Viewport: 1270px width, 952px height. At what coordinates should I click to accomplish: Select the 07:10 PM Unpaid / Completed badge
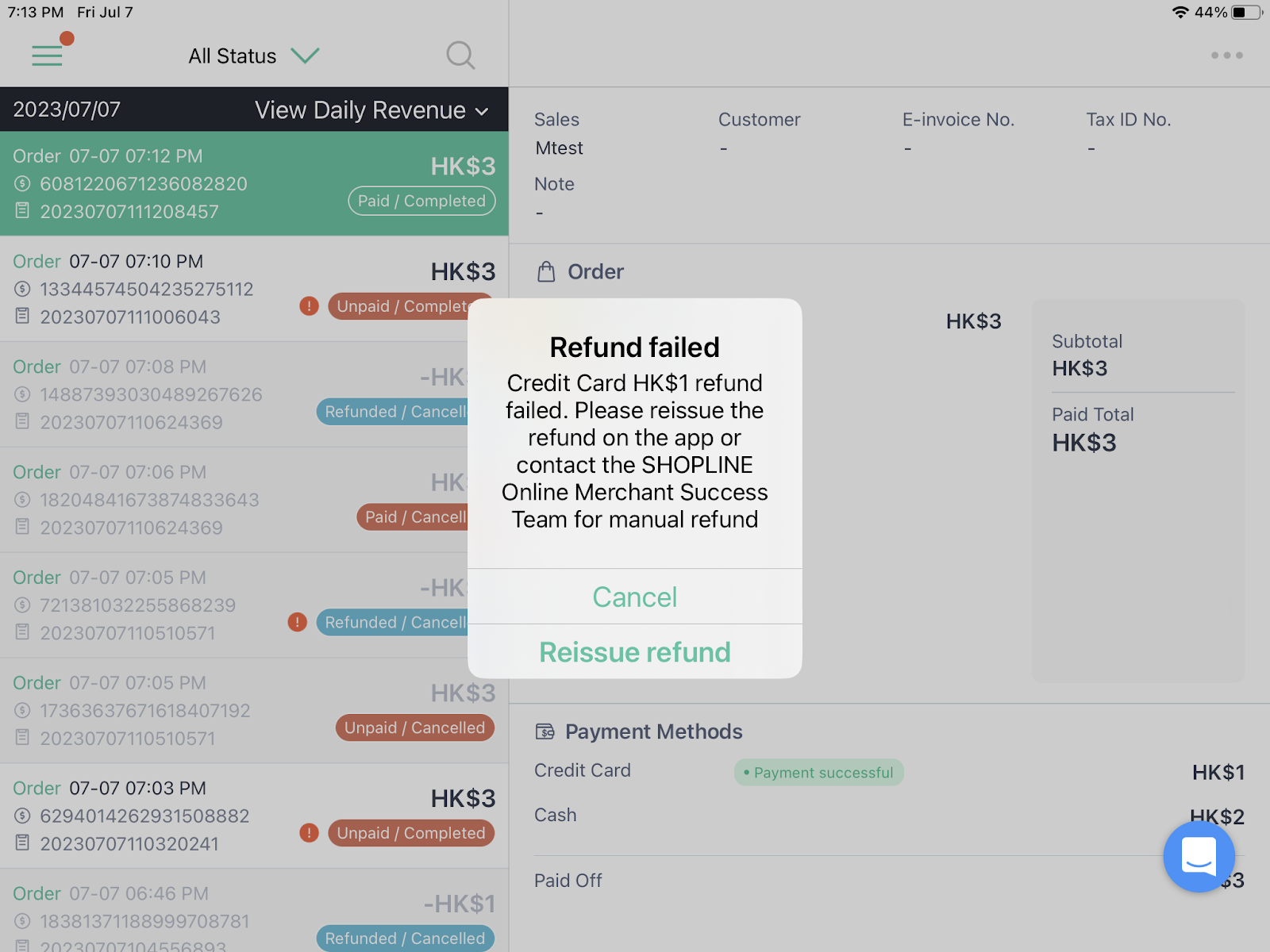pos(398,306)
